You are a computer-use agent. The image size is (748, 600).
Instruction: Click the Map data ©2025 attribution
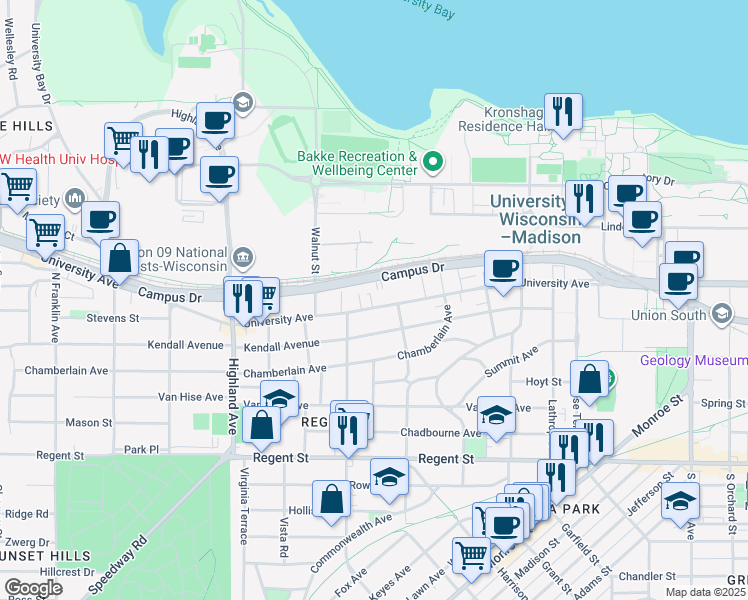click(x=706, y=592)
